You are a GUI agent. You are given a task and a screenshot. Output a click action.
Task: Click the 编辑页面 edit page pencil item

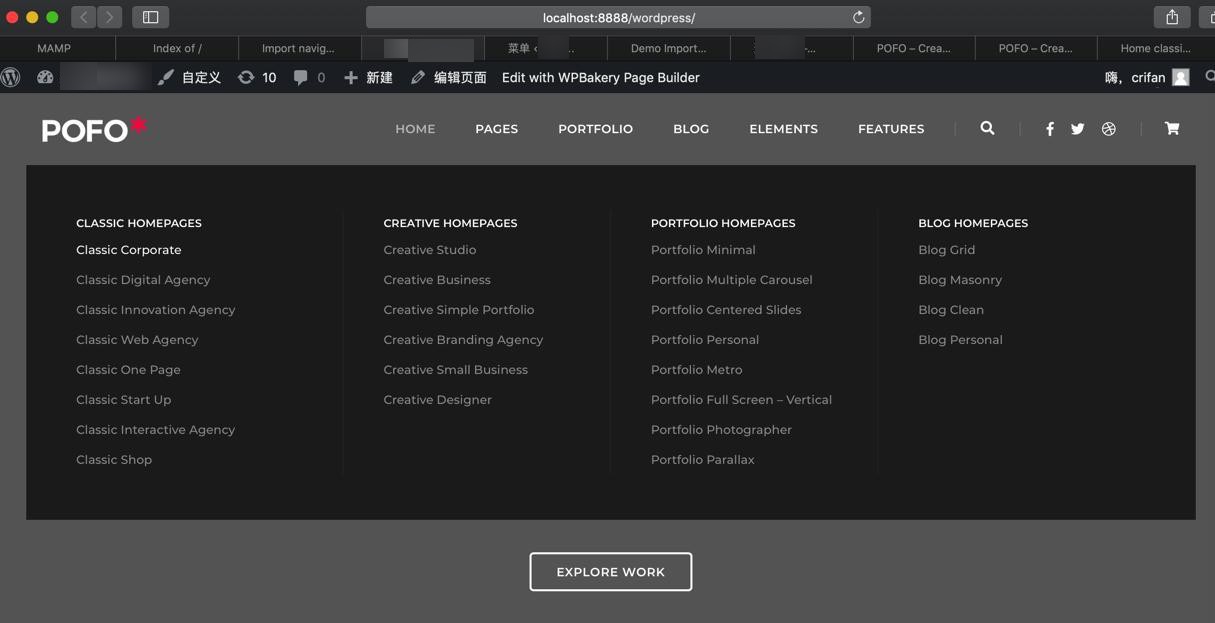[448, 77]
